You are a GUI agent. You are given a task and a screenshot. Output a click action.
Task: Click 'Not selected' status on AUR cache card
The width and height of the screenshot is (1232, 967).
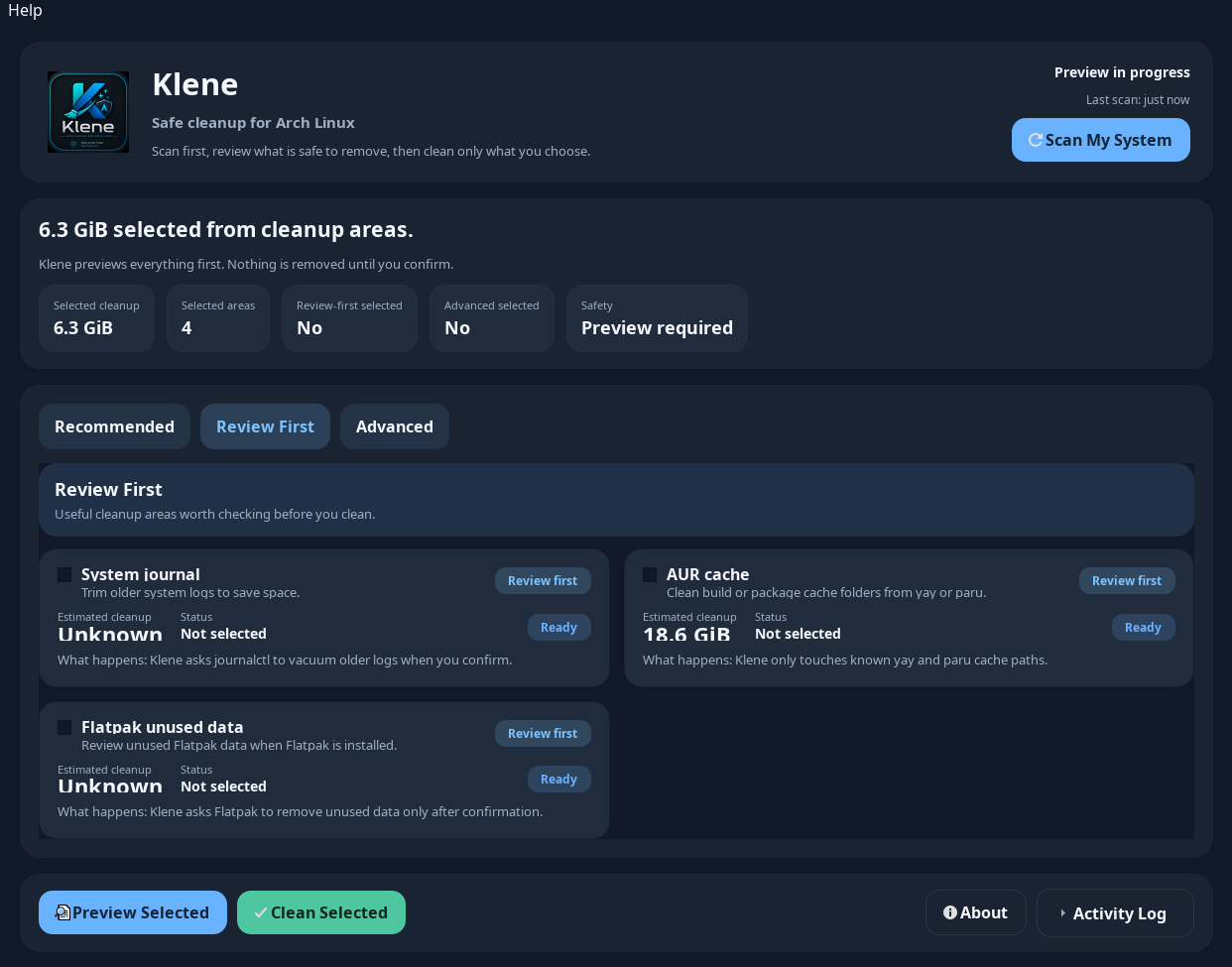pos(798,634)
